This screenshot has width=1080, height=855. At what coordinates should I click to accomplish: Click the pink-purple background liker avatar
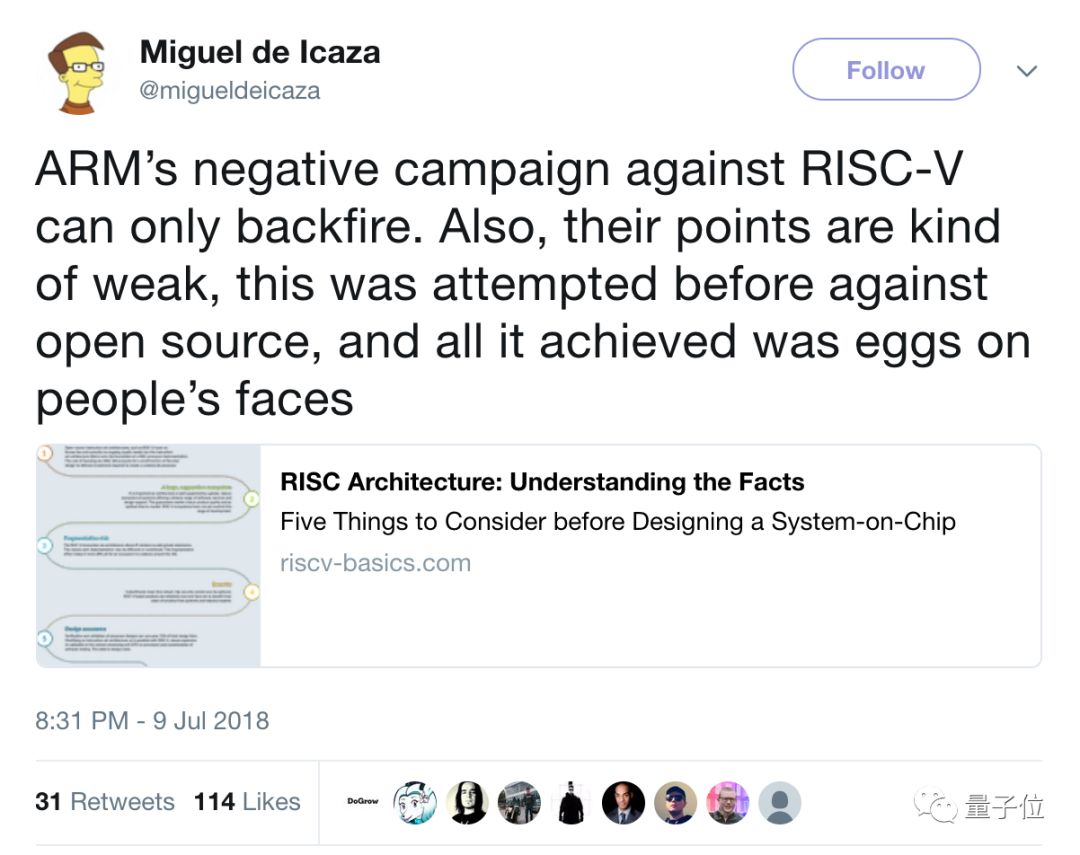tap(727, 802)
